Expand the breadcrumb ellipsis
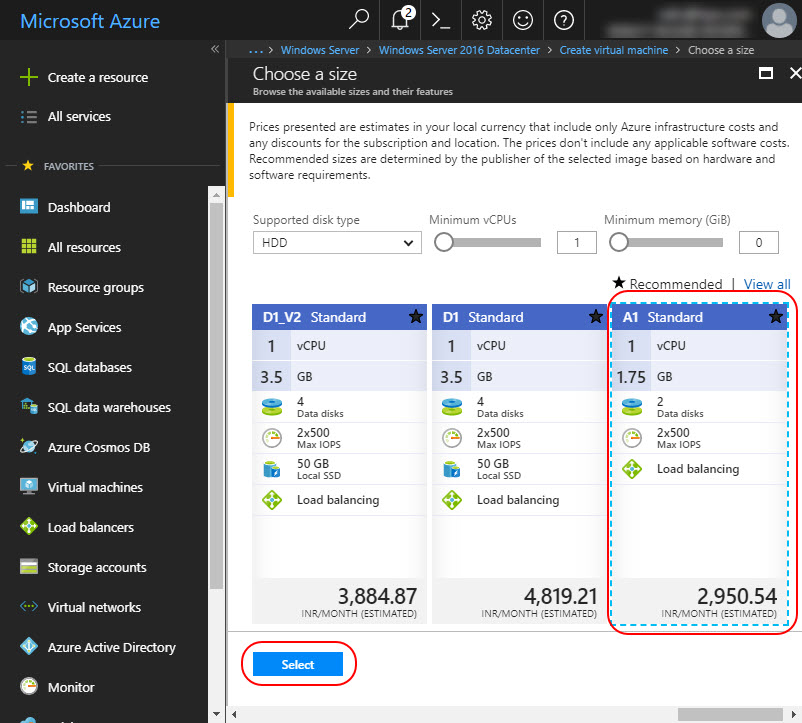 click(x=256, y=51)
